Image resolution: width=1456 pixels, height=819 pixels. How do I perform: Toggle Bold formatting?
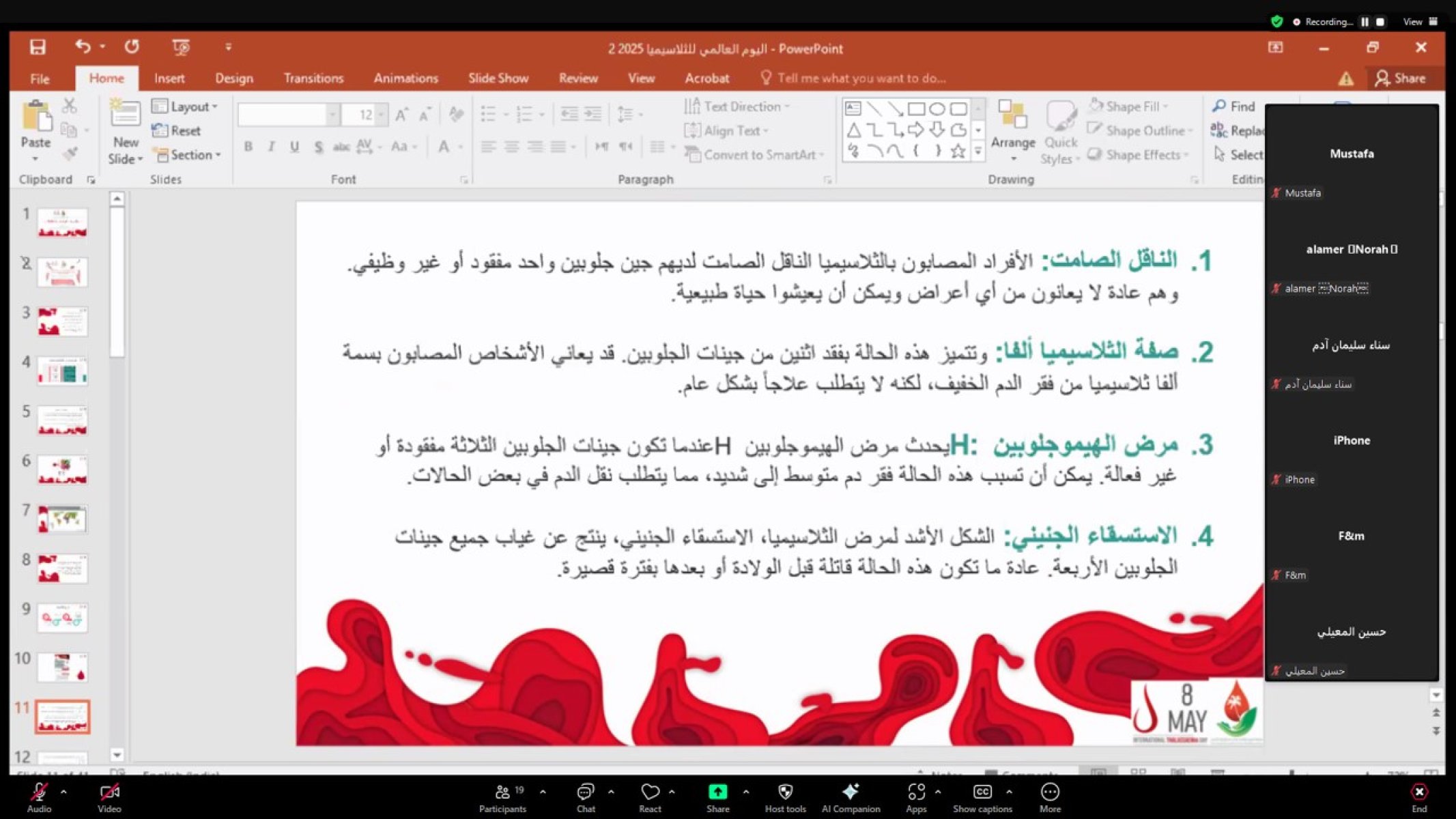tap(248, 147)
